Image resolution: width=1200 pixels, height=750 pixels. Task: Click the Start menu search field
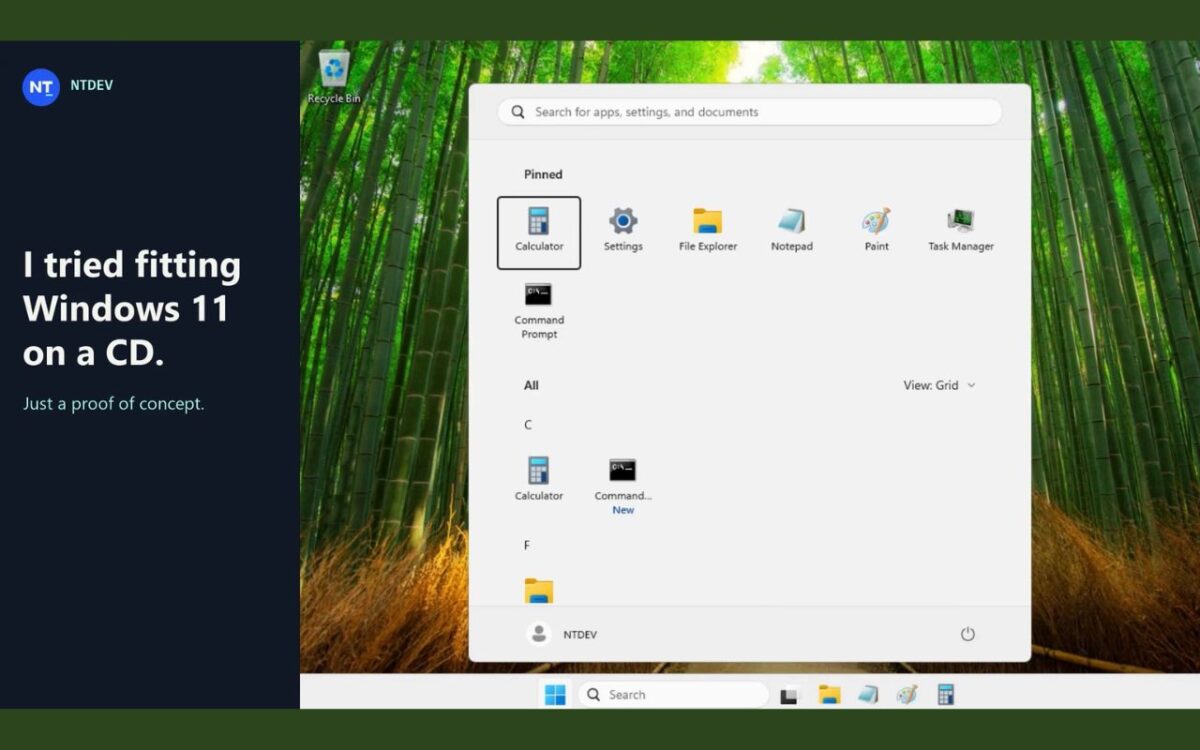tap(750, 112)
